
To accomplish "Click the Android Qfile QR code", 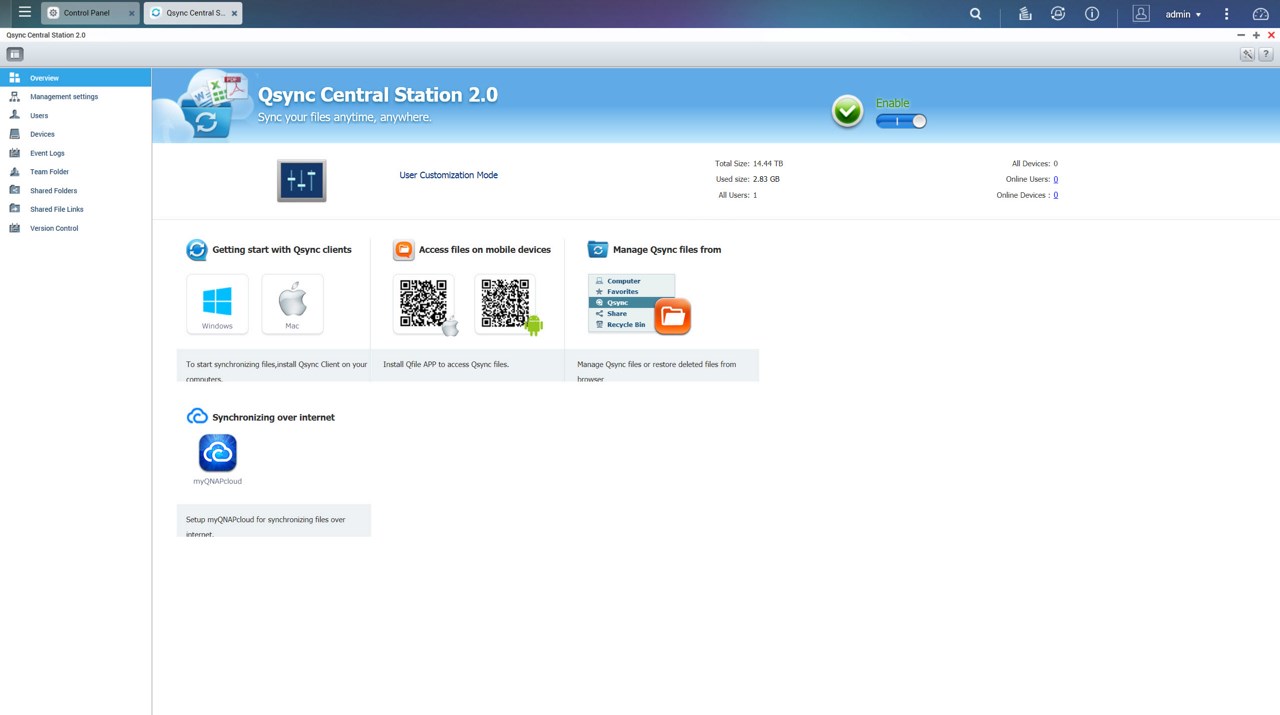I will [505, 304].
